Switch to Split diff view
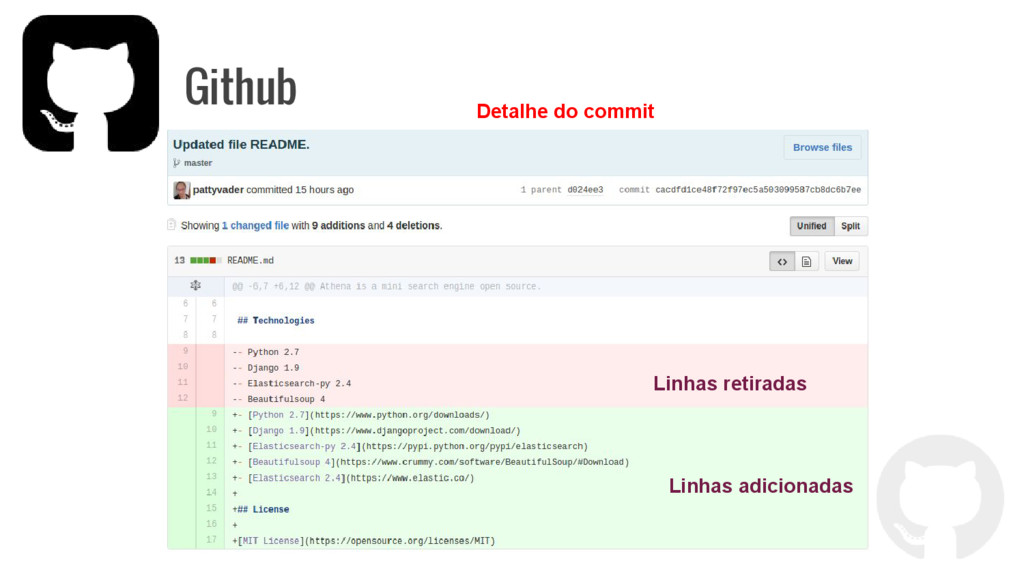This screenshot has width=1024, height=576. coord(850,226)
